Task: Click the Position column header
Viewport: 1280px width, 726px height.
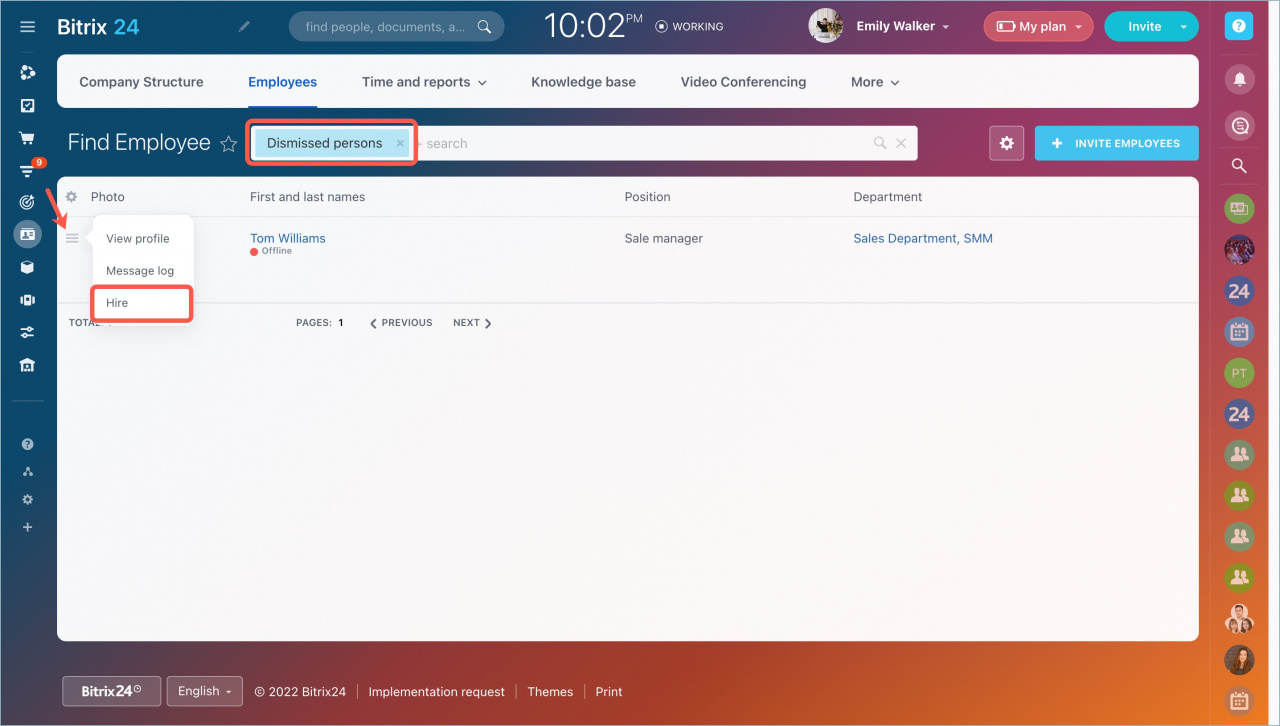Action: pyautogui.click(x=647, y=197)
